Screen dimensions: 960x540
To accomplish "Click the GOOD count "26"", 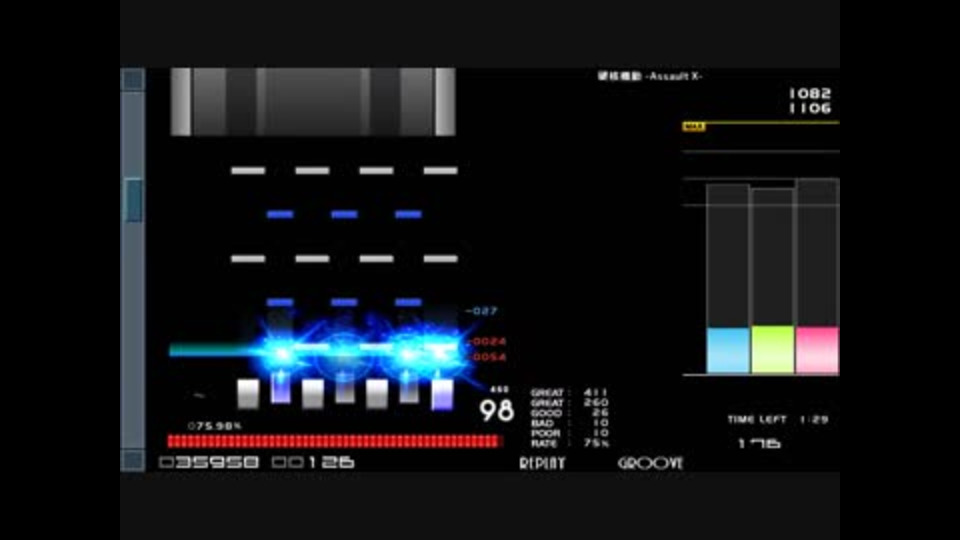I will coord(600,413).
